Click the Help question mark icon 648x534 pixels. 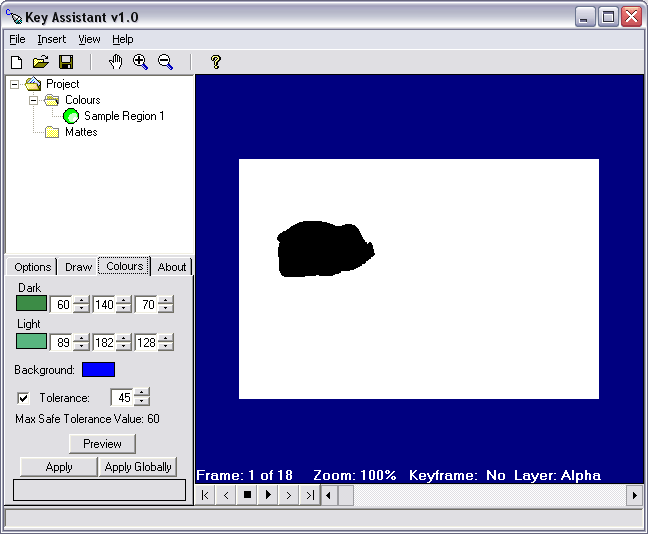pyautogui.click(x=215, y=62)
